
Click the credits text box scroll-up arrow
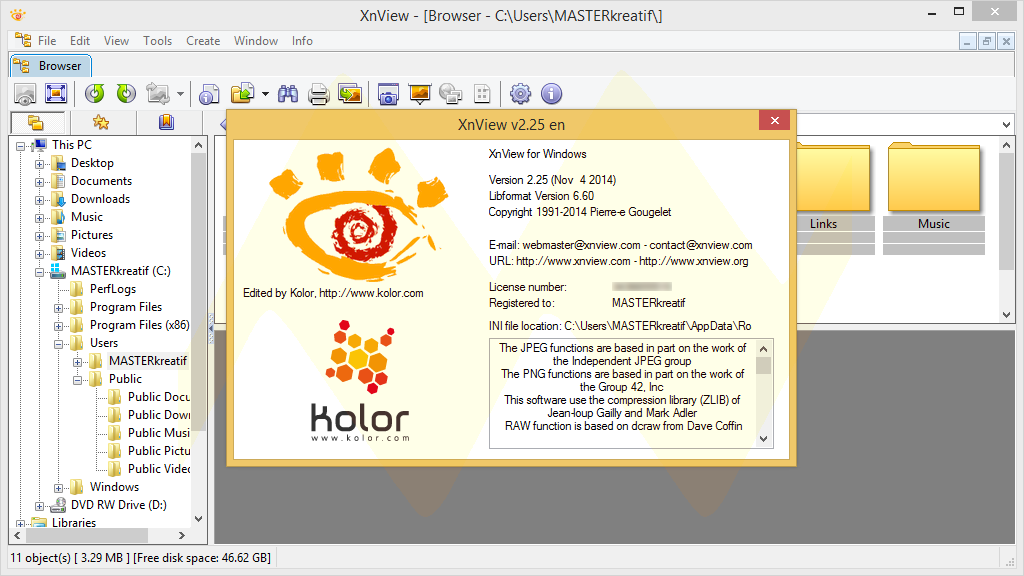point(763,349)
